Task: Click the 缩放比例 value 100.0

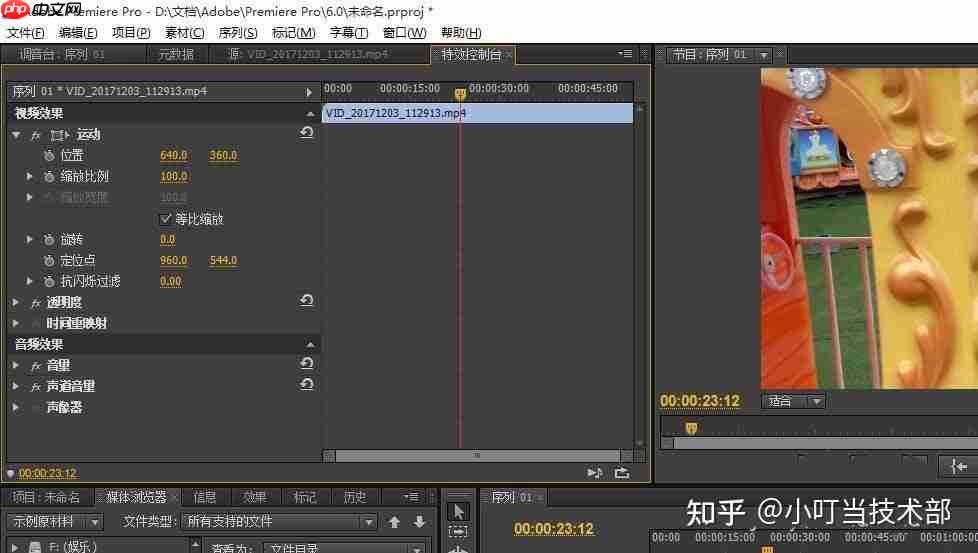Action: pyautogui.click(x=173, y=176)
